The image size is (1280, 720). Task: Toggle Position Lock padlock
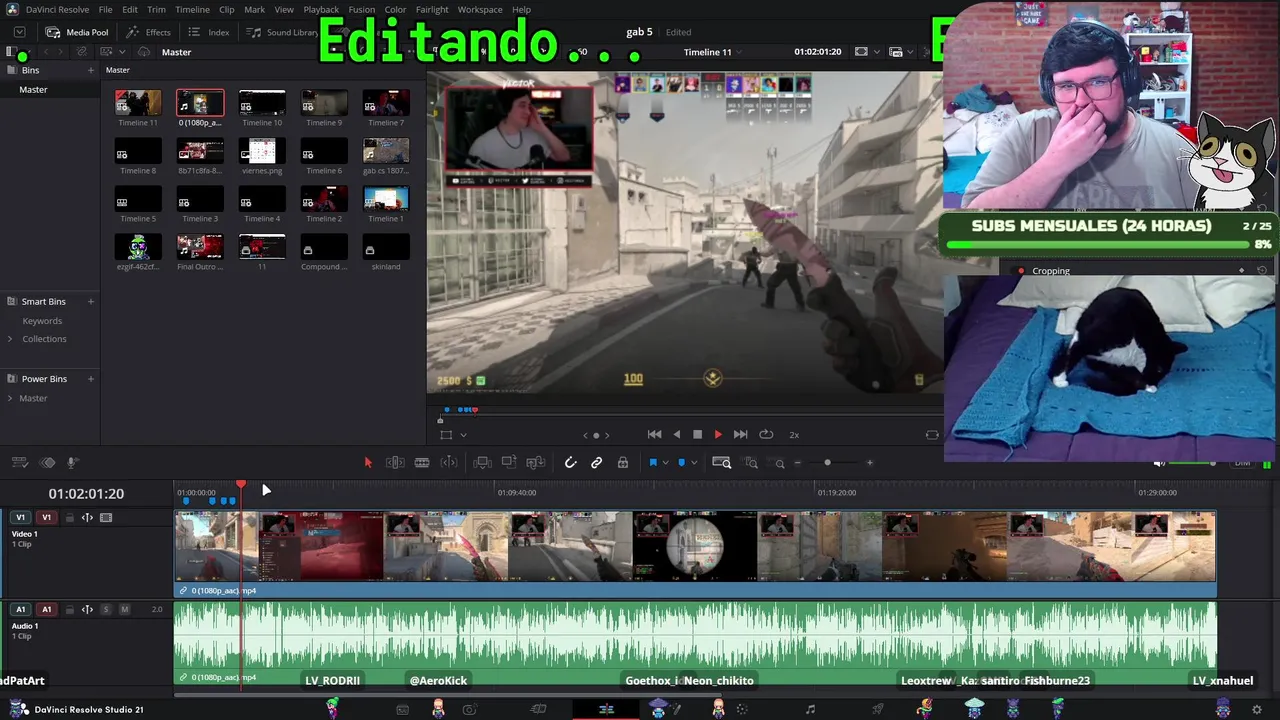[622, 462]
